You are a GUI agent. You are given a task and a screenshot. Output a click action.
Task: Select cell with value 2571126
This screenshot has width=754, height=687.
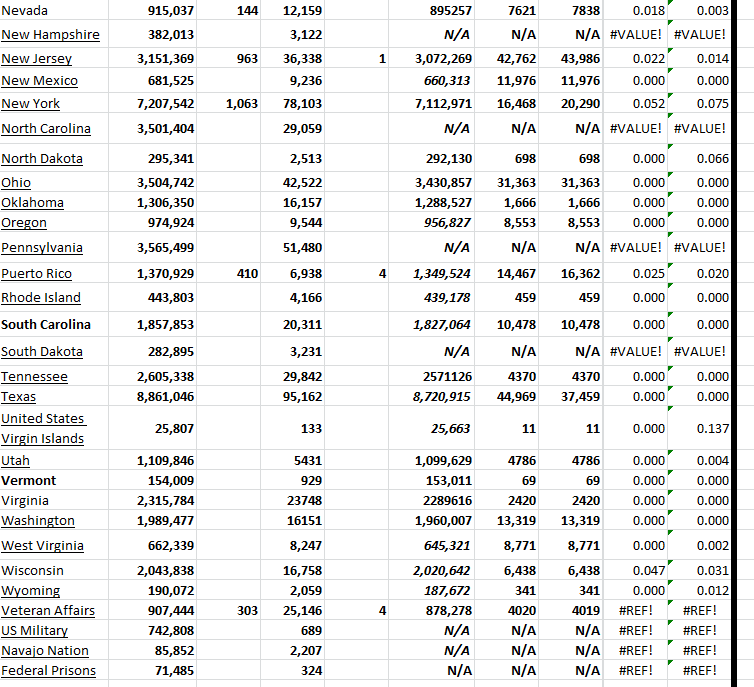[431, 377]
